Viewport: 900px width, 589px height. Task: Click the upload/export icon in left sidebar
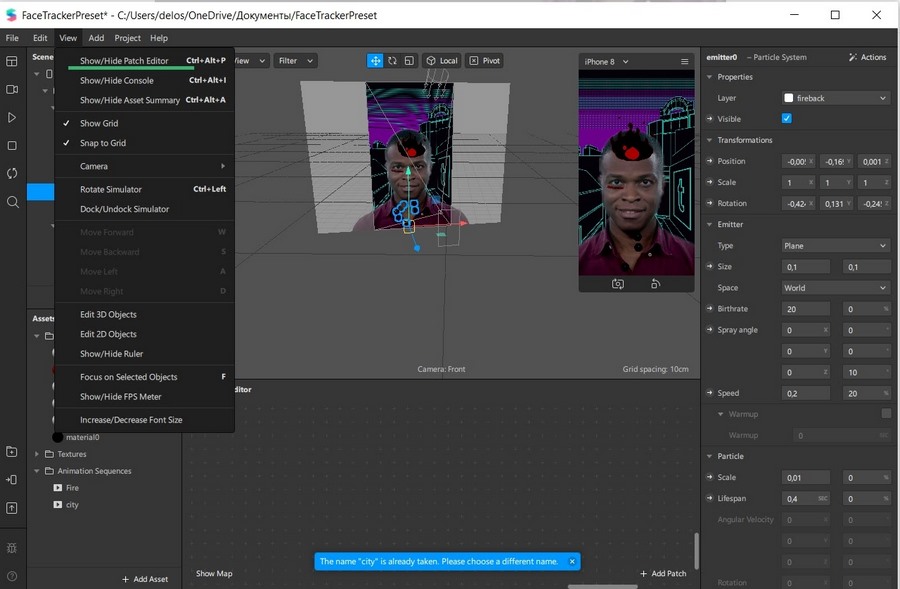(x=12, y=508)
